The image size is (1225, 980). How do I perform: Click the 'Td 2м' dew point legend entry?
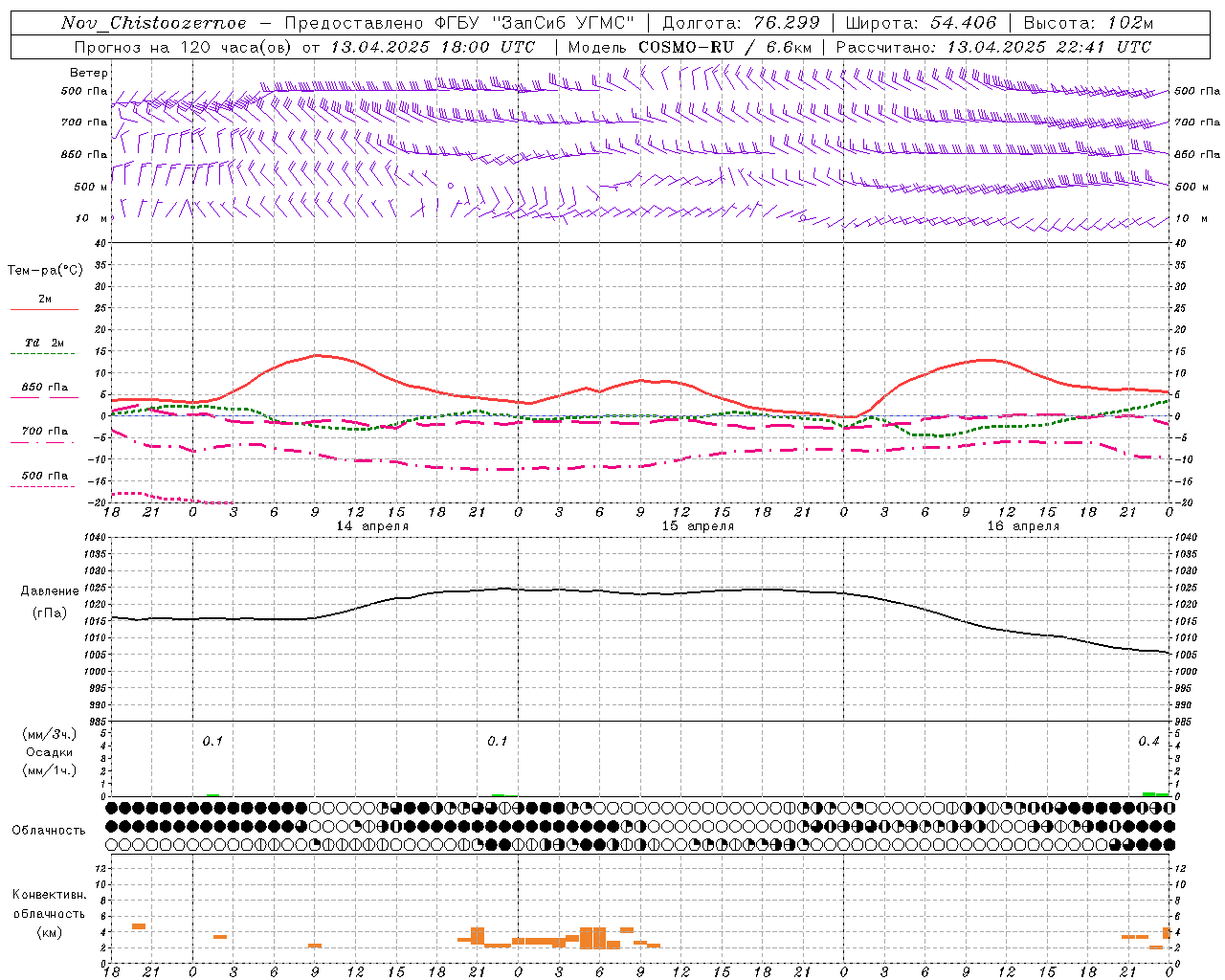[45, 343]
